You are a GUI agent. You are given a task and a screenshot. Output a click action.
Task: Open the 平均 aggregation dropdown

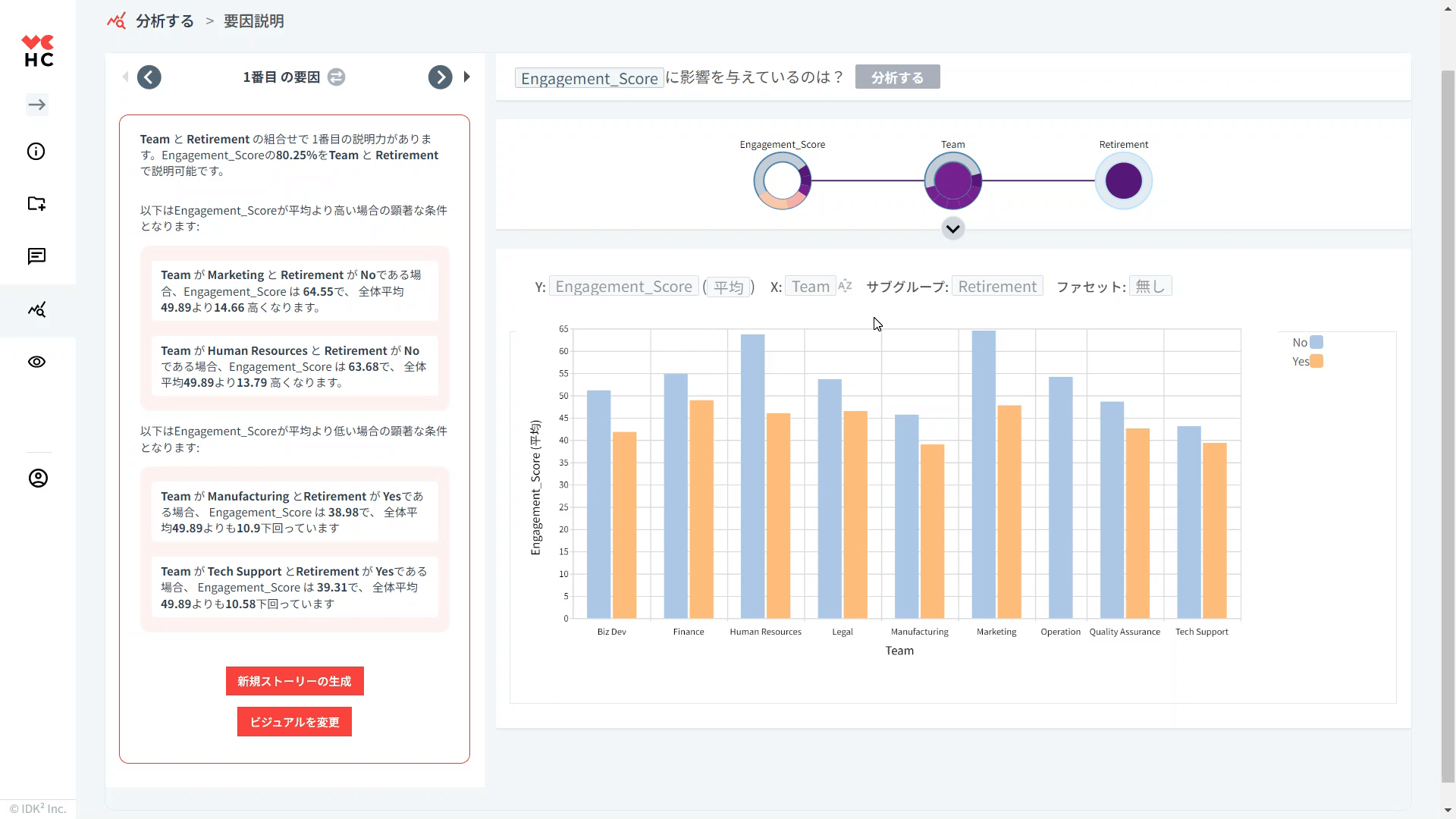point(728,287)
